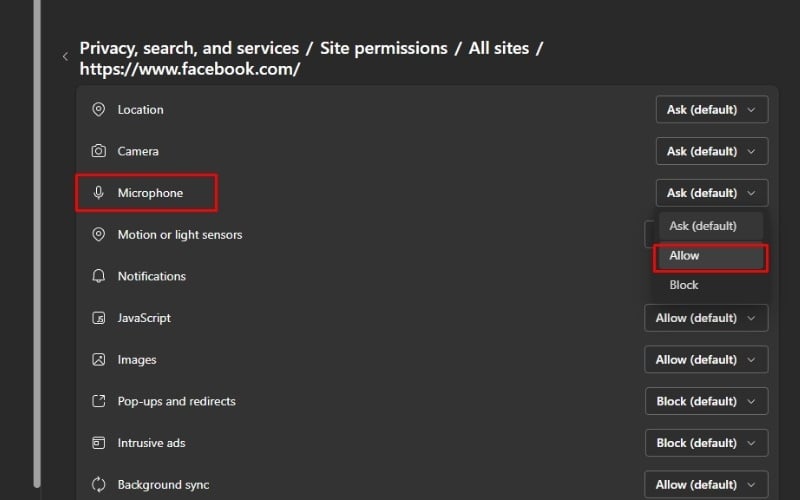The height and width of the screenshot is (500, 800).
Task: Click the Background sync icon
Action: [98, 485]
